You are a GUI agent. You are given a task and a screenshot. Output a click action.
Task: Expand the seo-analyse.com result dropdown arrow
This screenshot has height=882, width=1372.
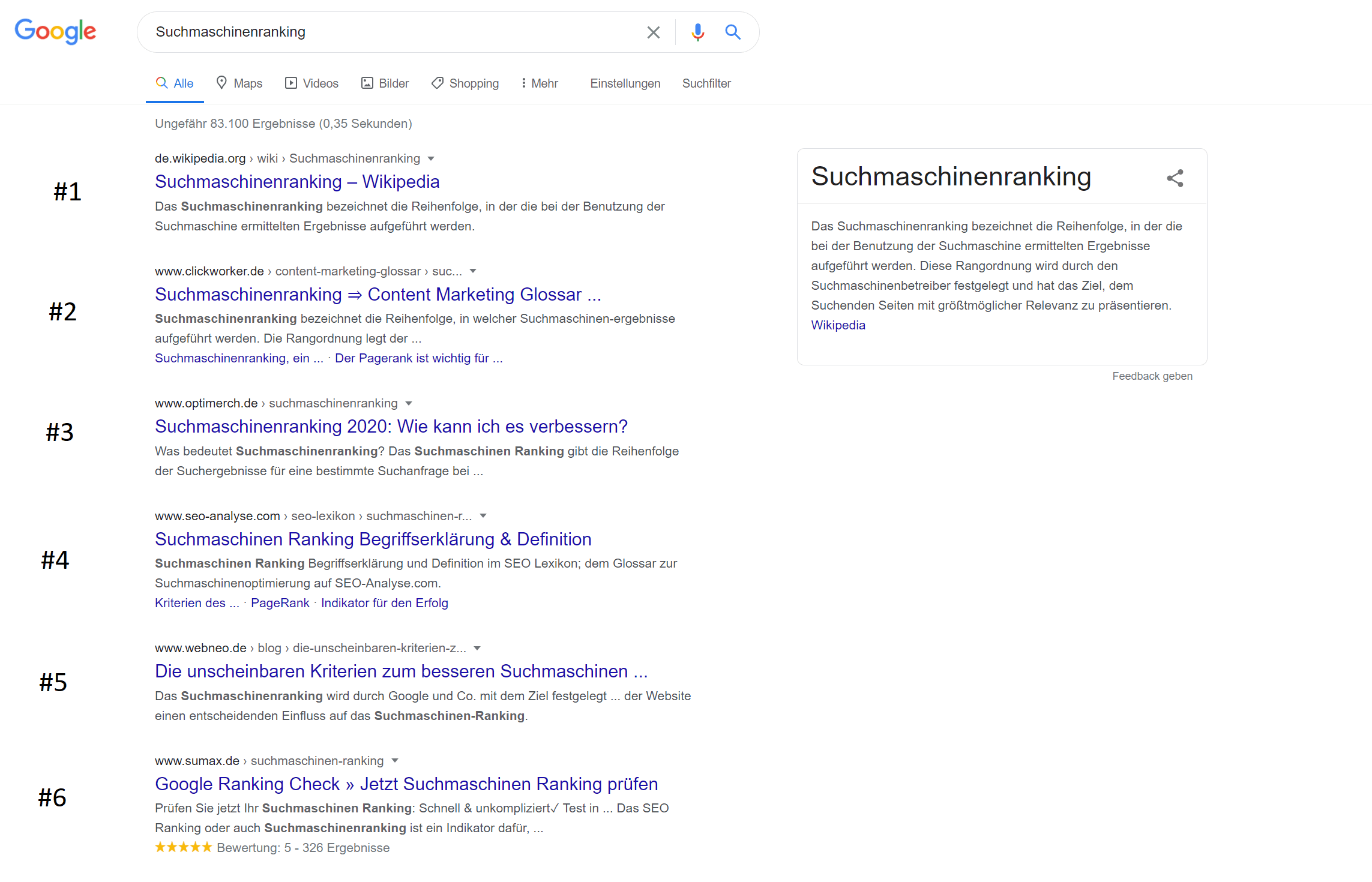(483, 516)
